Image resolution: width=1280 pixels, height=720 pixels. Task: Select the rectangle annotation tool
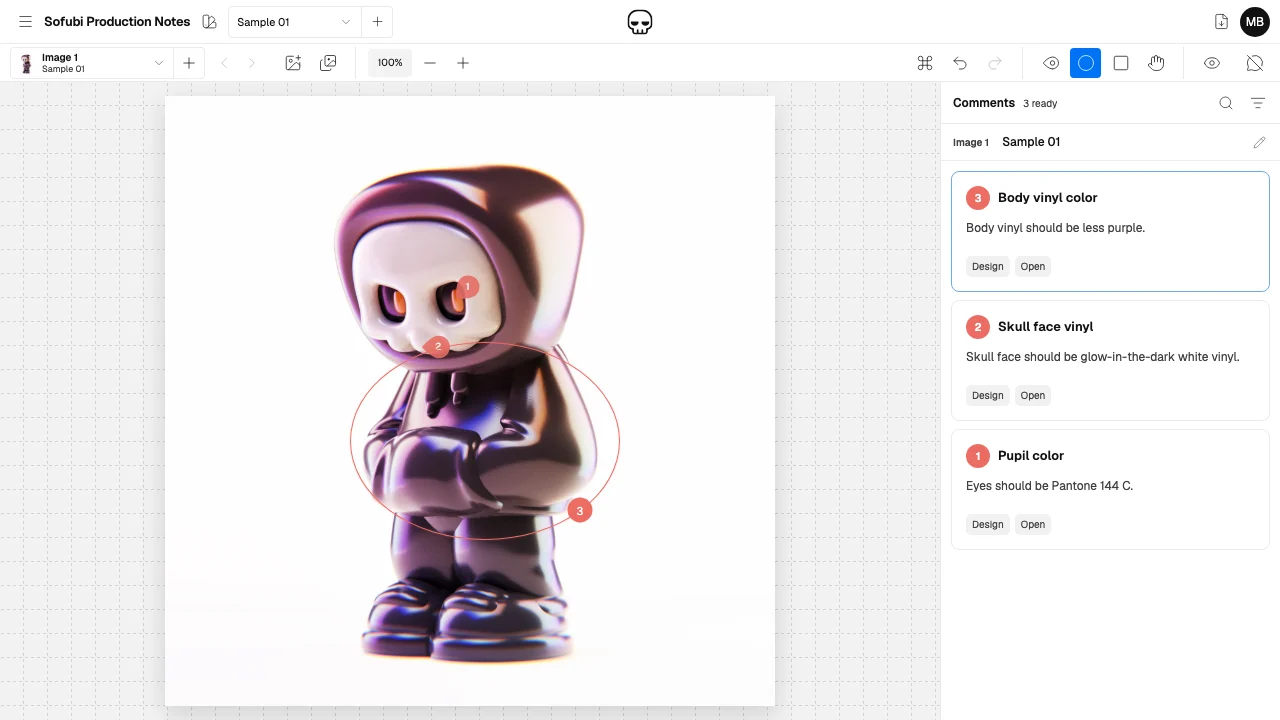coord(1121,63)
